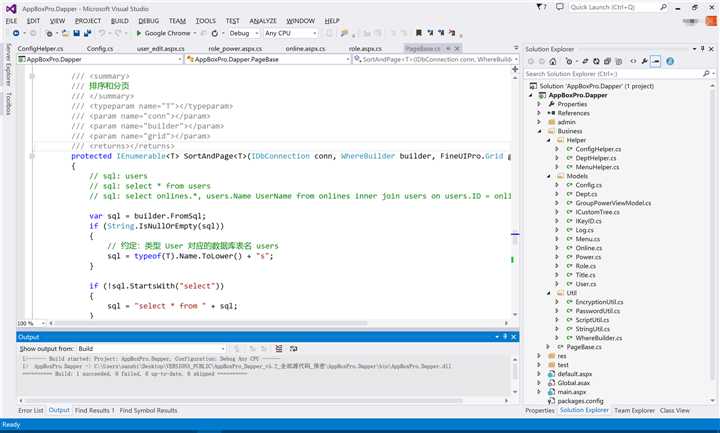Open the ANALYZE menu

(x=263, y=21)
